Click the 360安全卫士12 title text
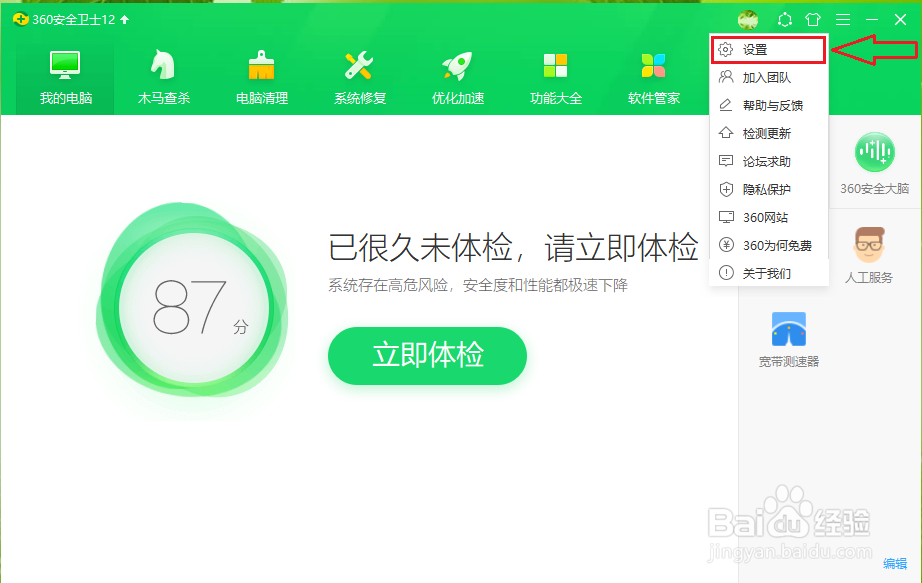 [x=74, y=19]
